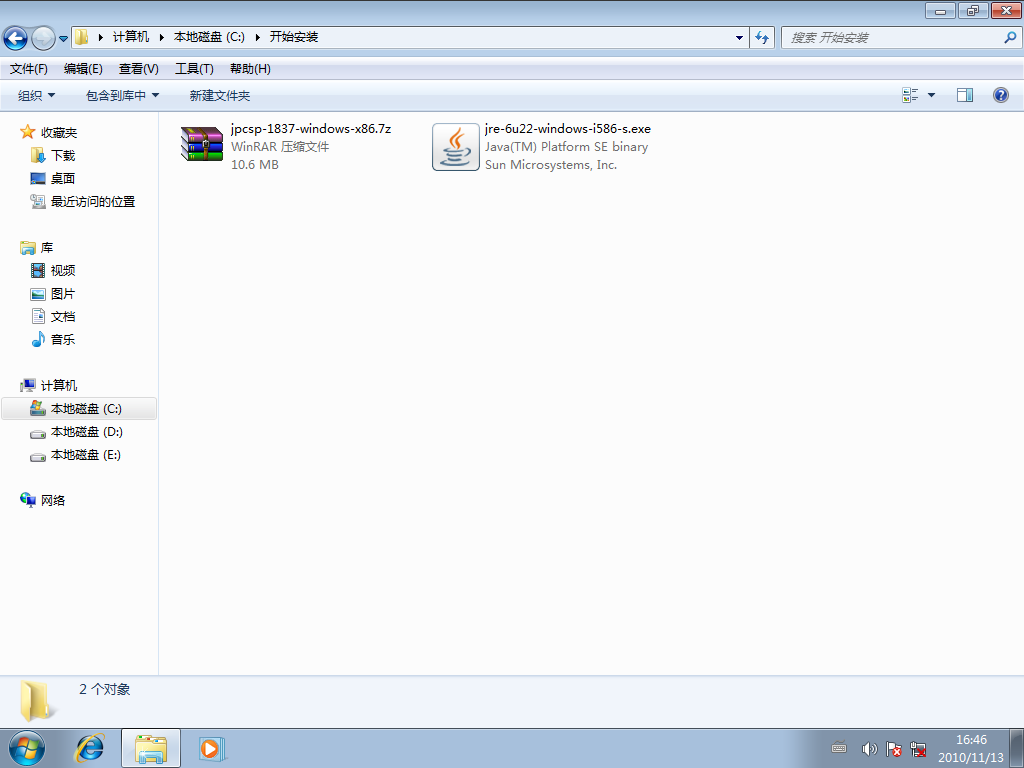Image resolution: width=1024 pixels, height=768 pixels.
Task: Open 图片 library
Action: (x=63, y=294)
